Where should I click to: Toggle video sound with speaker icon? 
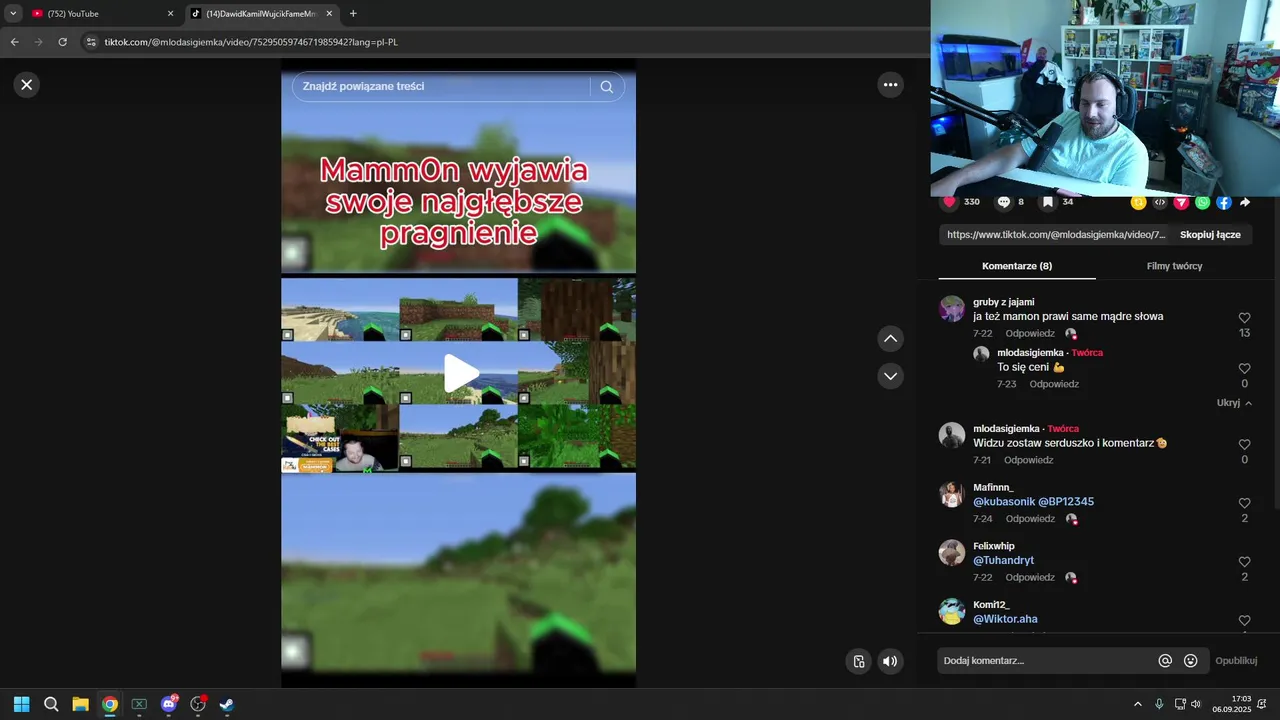[x=890, y=661]
